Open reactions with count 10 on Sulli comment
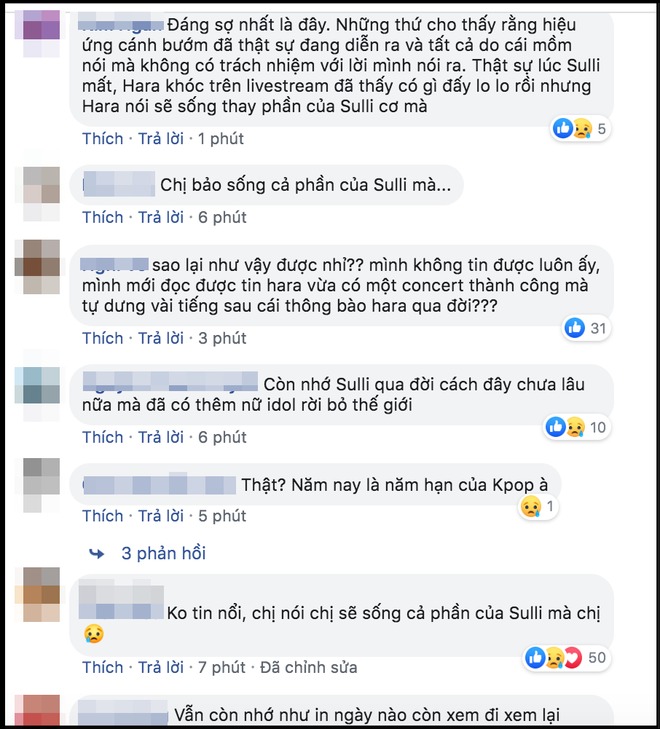 pyautogui.click(x=577, y=427)
